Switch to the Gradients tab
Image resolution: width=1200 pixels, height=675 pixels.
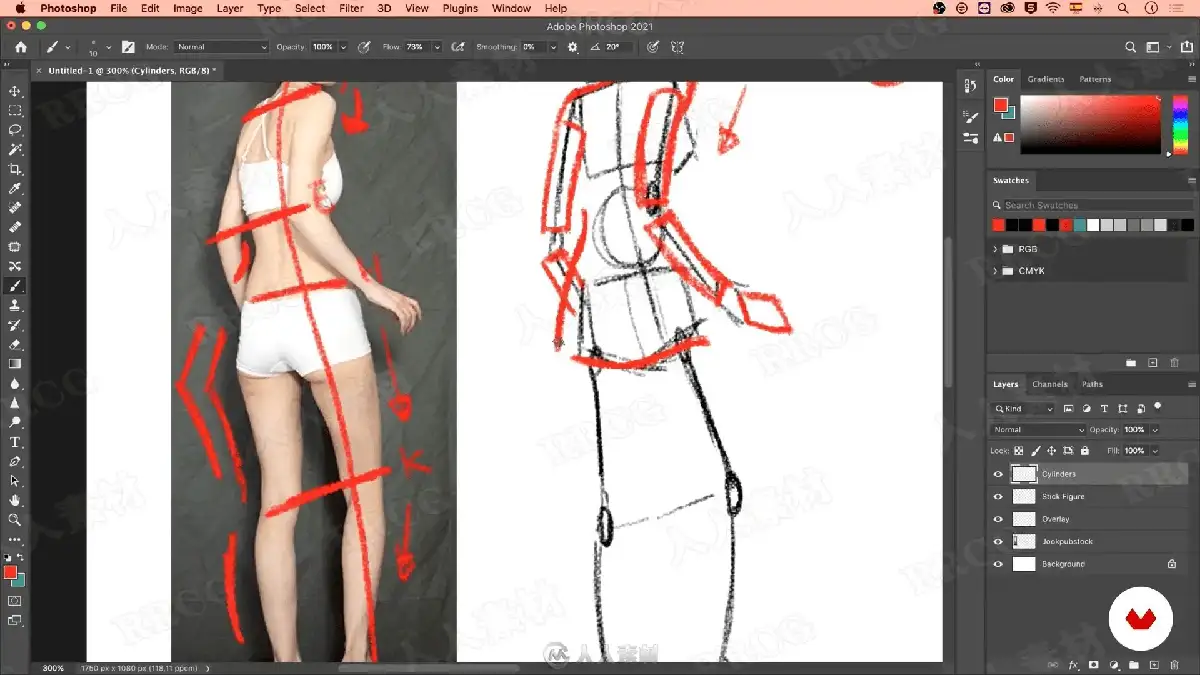click(1046, 79)
